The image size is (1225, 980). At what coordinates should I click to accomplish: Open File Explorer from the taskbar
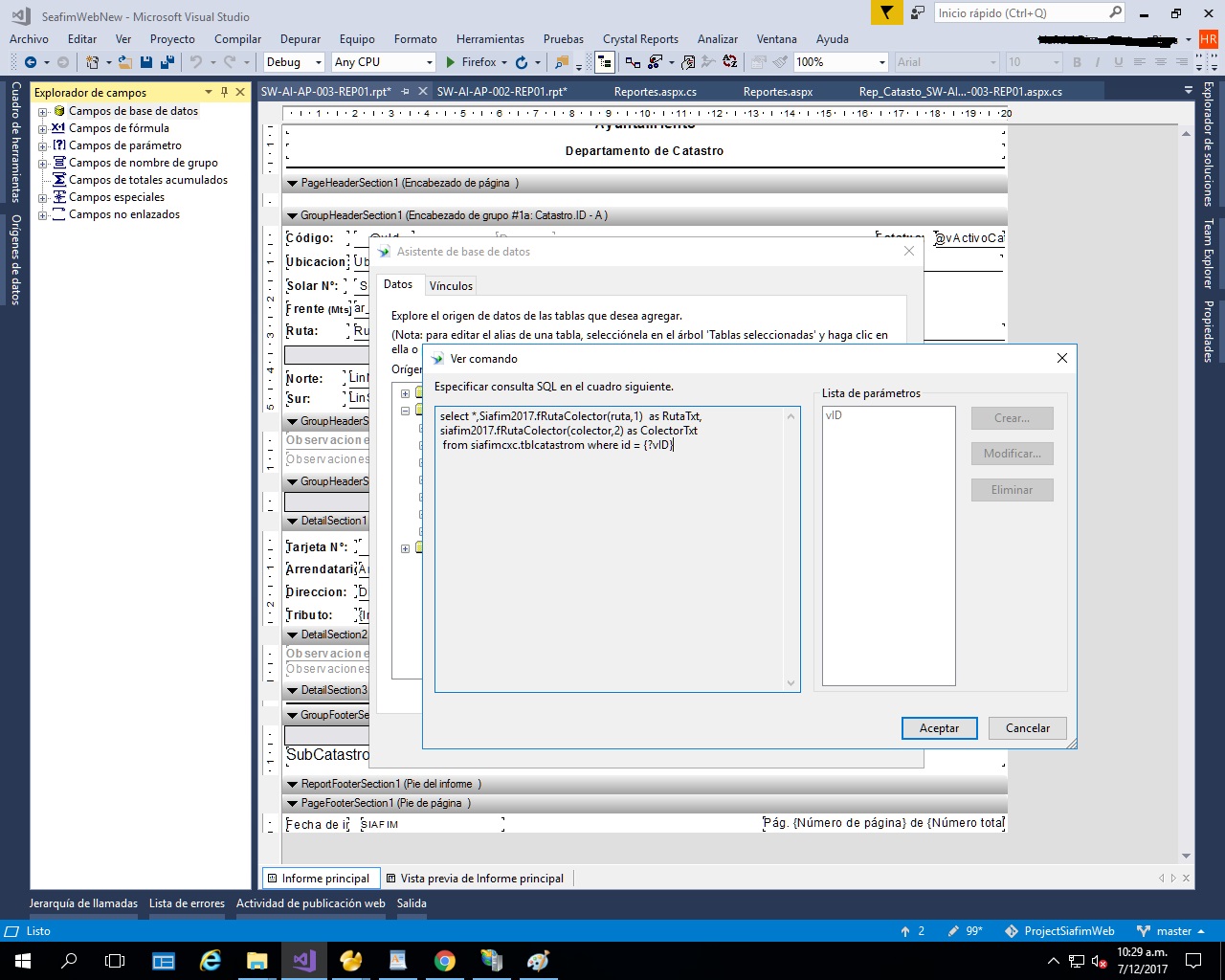pos(257,960)
